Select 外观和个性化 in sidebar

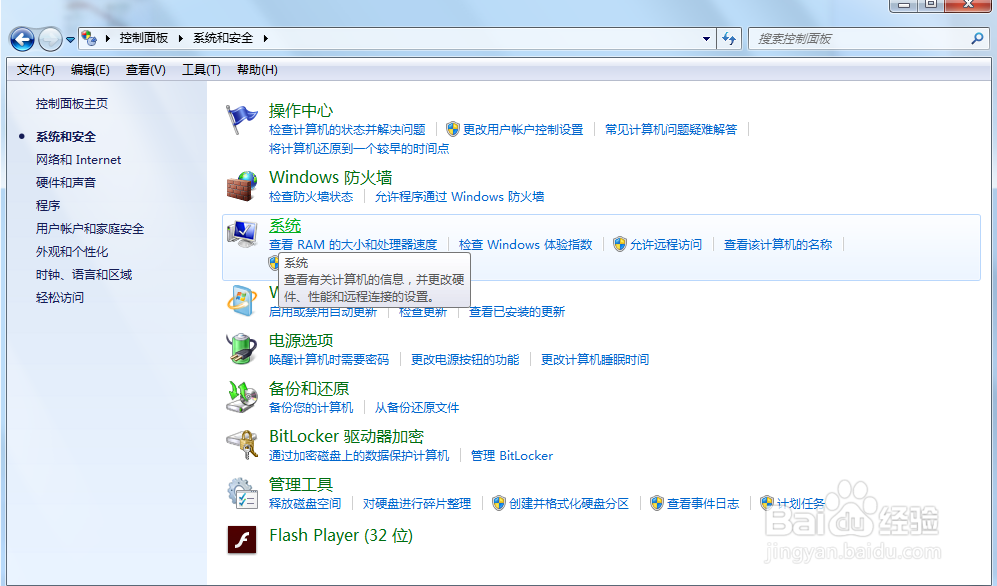(x=72, y=252)
